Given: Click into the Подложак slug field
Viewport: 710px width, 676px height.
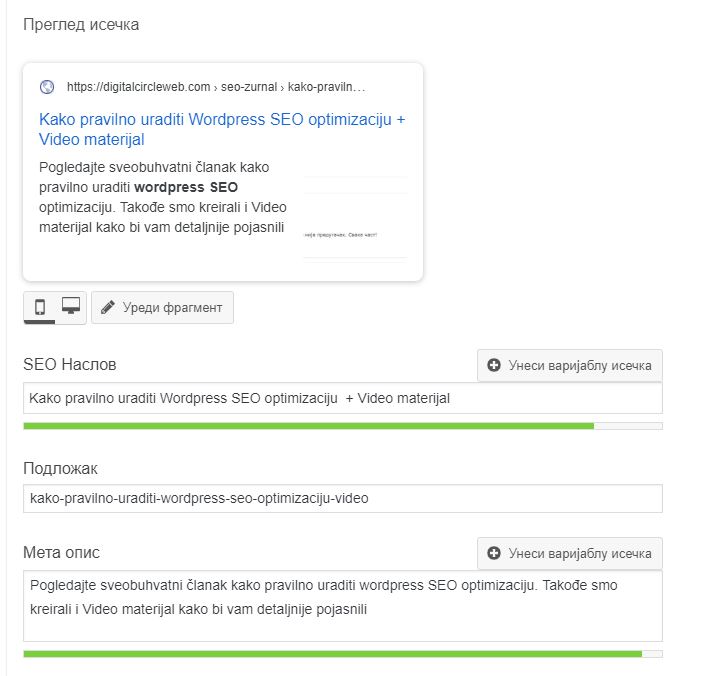Looking at the screenshot, I should point(342,498).
